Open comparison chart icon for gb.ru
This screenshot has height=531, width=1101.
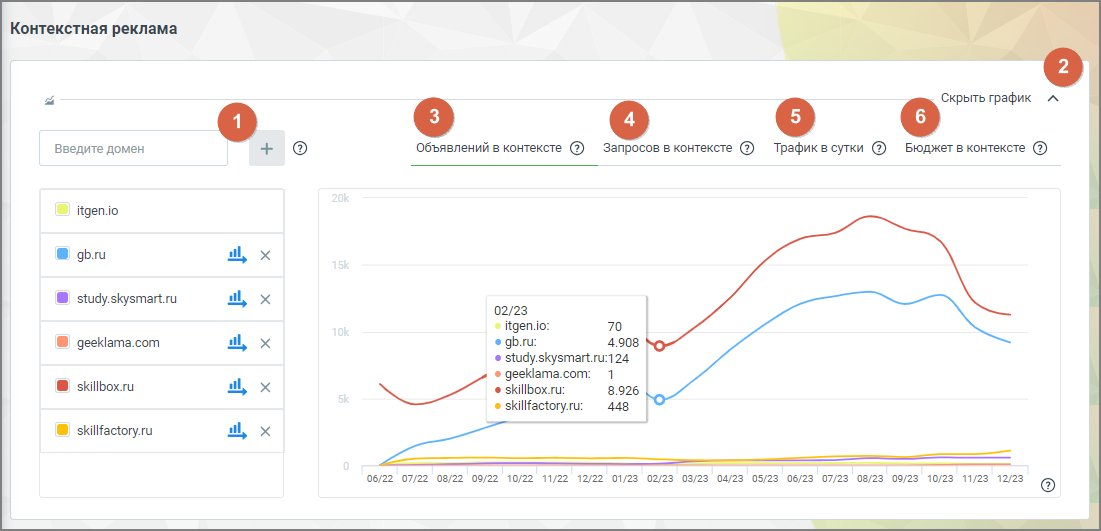click(237, 255)
